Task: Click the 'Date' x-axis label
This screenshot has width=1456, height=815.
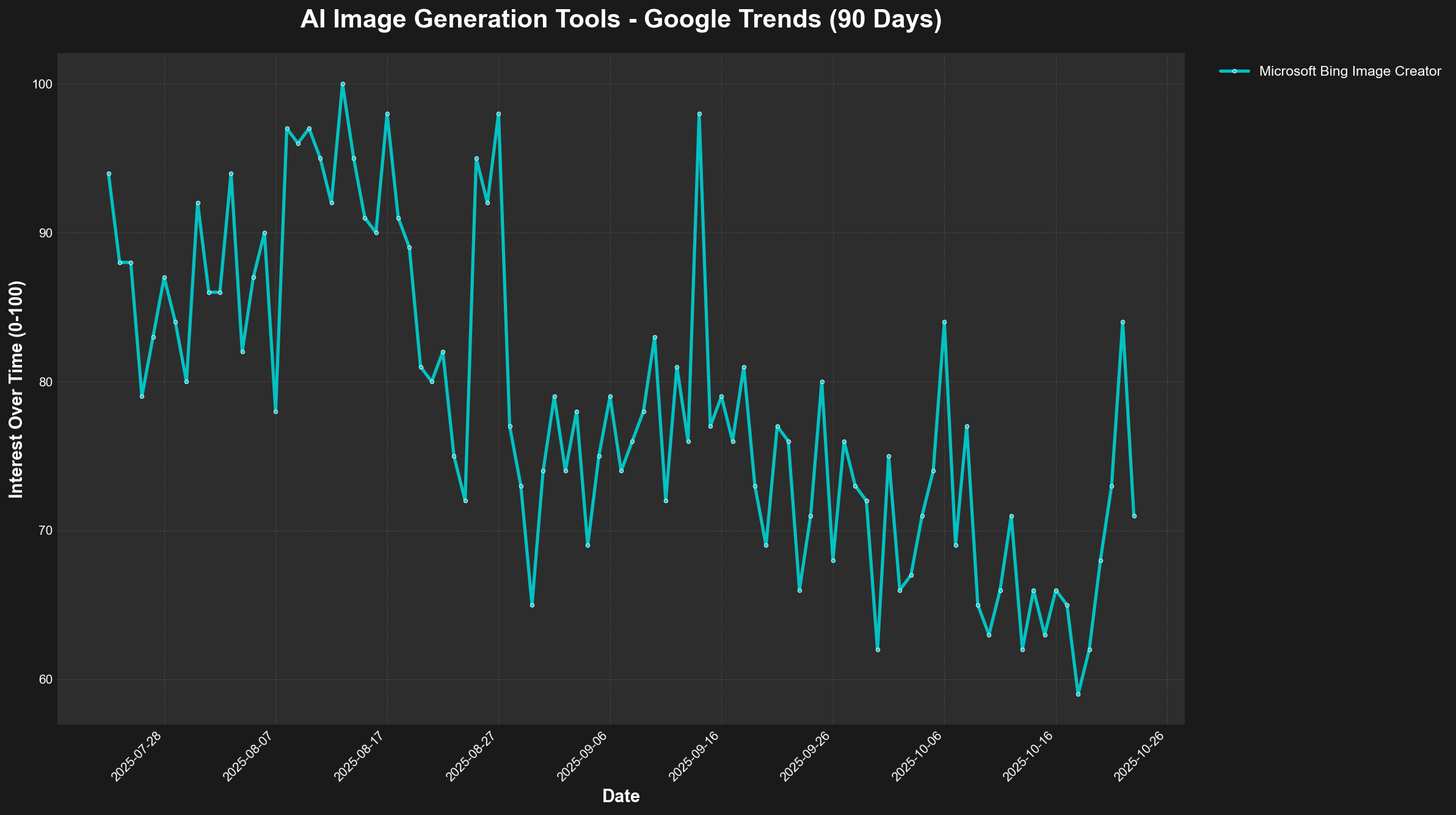Action: tap(621, 796)
